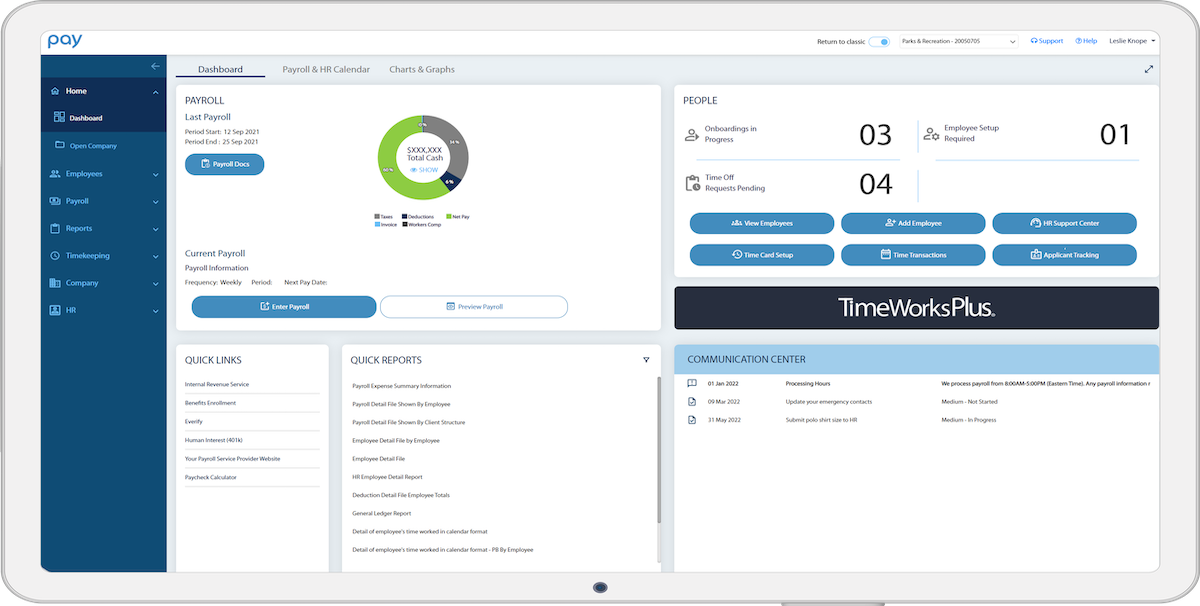Click the Processing Hours message icon
This screenshot has height=606, width=1200.
point(692,383)
